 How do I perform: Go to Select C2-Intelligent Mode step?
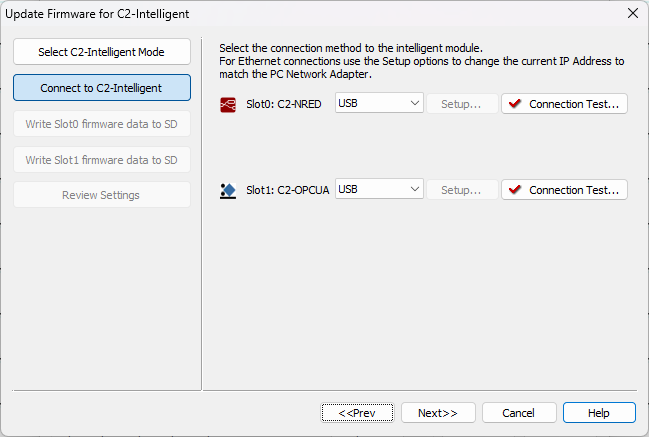(101, 52)
